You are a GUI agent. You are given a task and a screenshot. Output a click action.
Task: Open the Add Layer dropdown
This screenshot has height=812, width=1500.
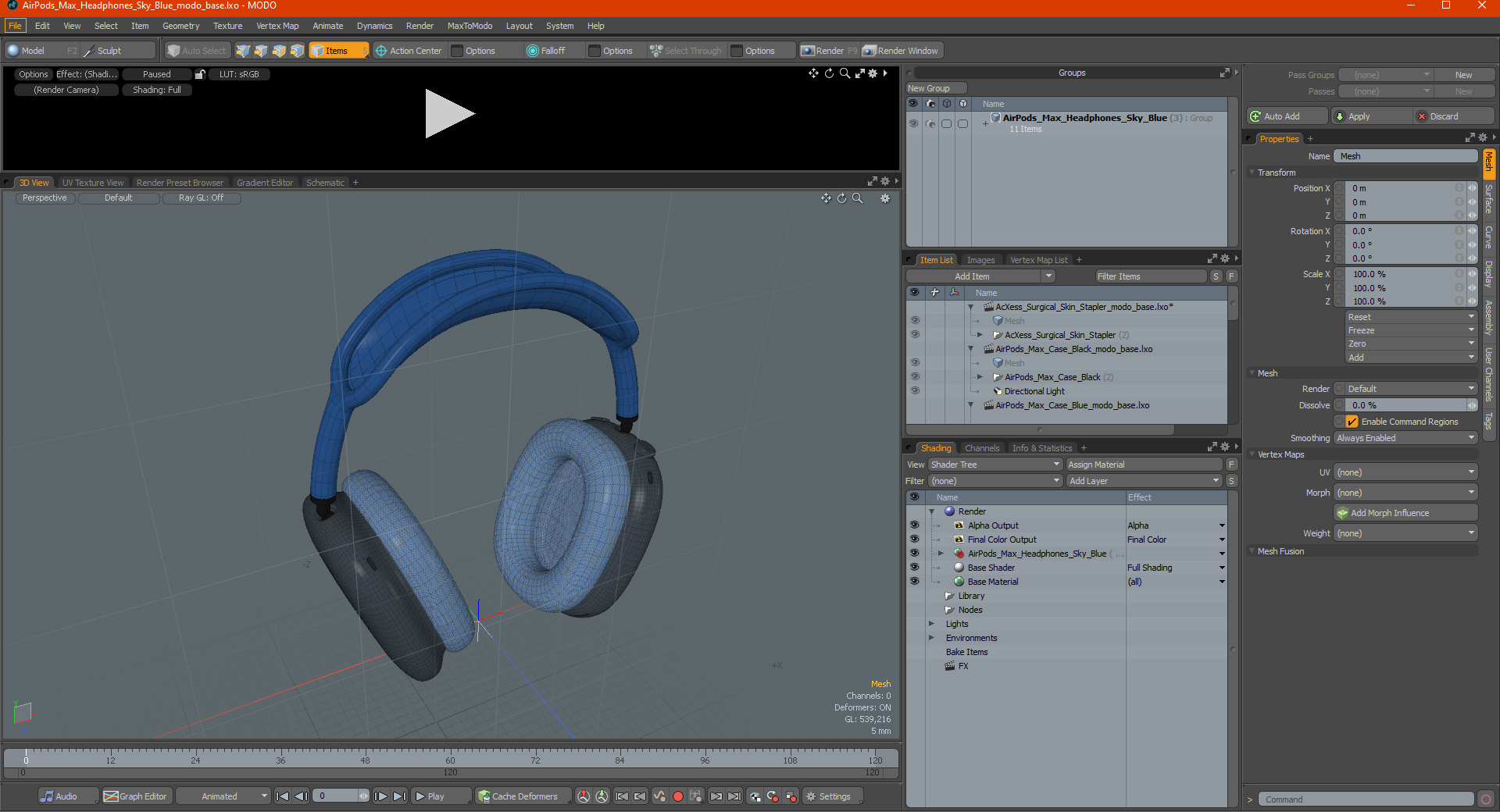click(x=1144, y=481)
